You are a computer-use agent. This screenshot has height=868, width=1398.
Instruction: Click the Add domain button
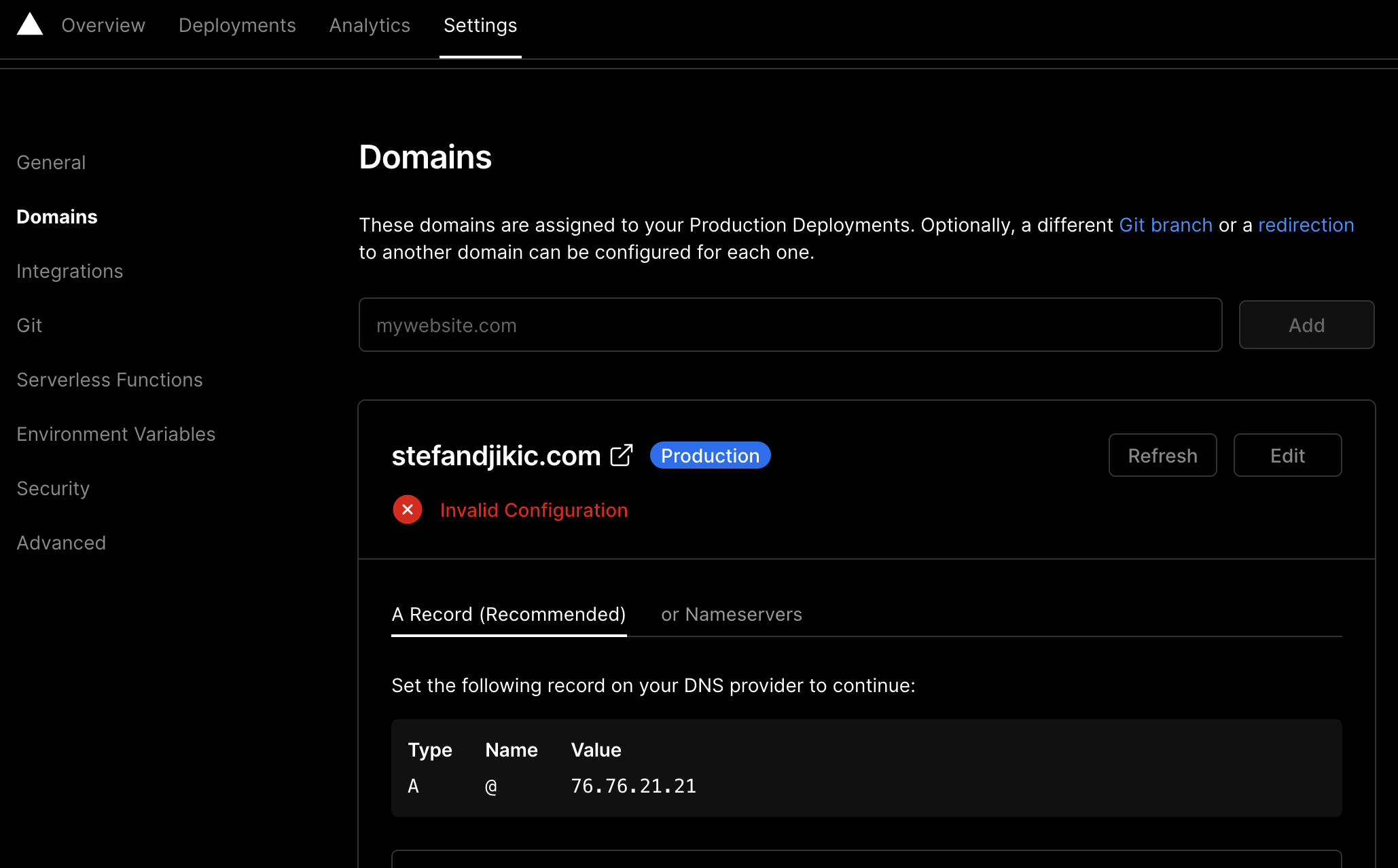[1306, 325]
